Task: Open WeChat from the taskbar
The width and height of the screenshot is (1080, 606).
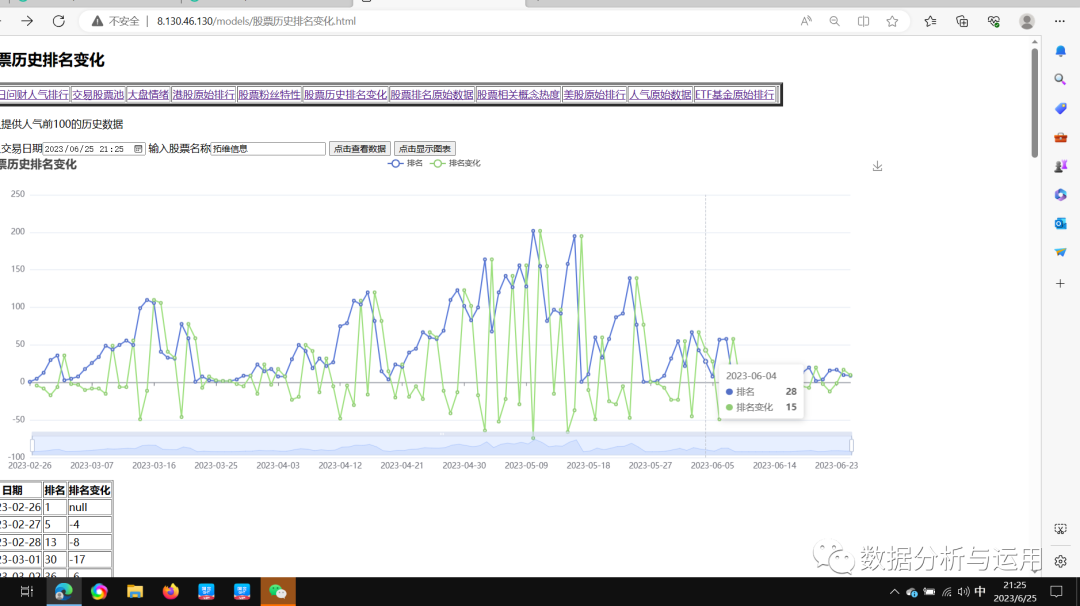Action: 278,592
